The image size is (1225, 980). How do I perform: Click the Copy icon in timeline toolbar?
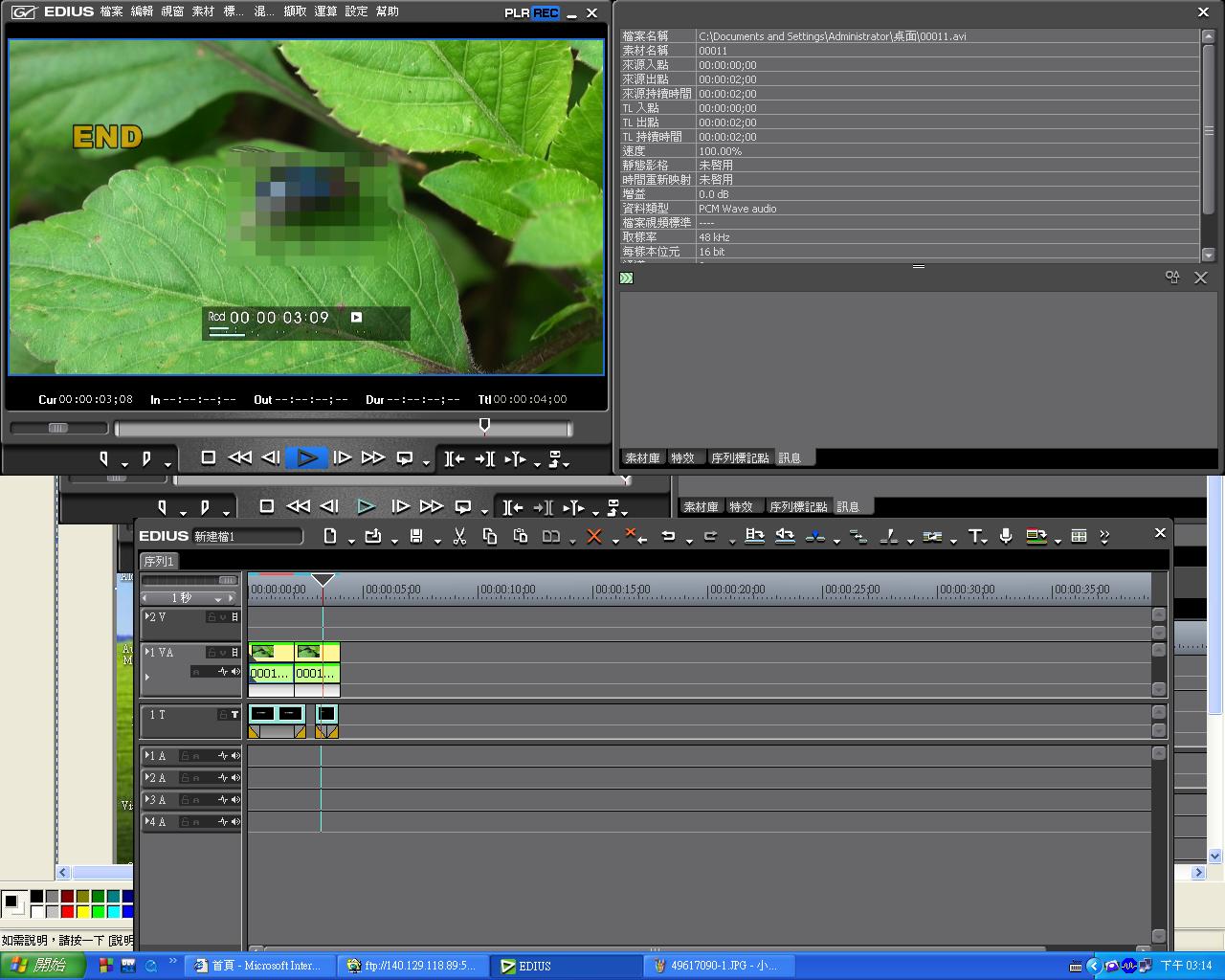(x=490, y=536)
